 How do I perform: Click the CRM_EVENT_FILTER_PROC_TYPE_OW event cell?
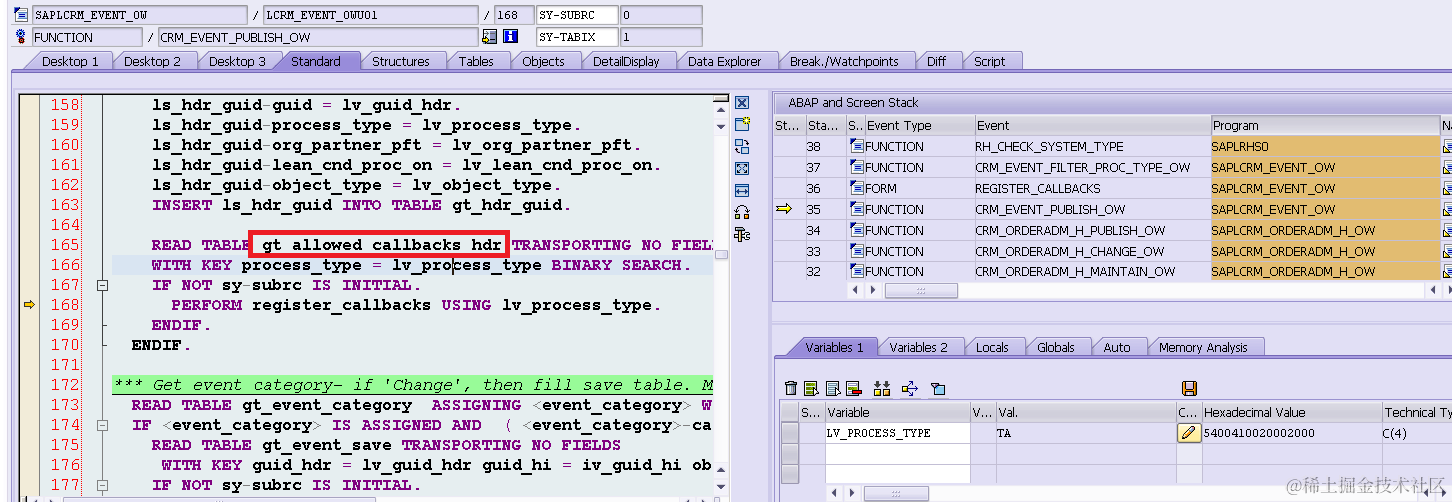(x=1092, y=167)
